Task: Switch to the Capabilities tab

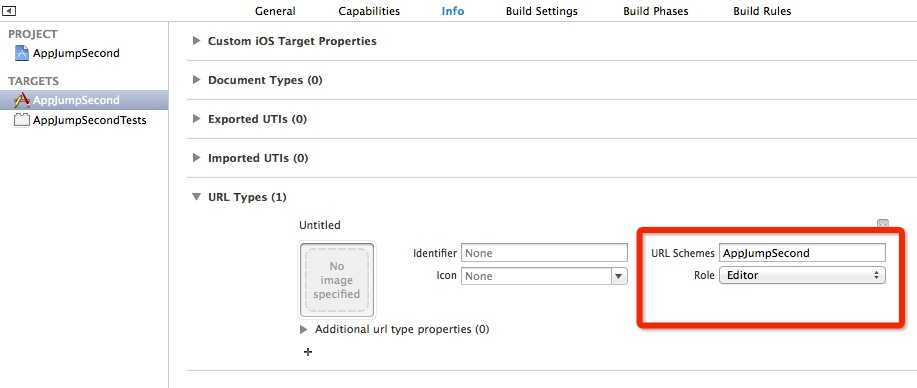Action: [369, 11]
